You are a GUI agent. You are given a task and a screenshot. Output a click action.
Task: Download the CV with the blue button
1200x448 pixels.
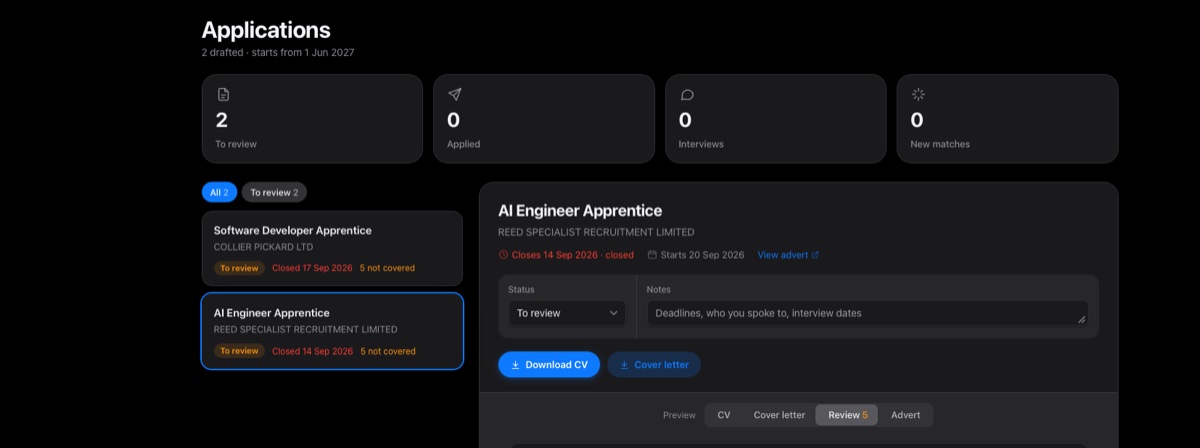(549, 365)
